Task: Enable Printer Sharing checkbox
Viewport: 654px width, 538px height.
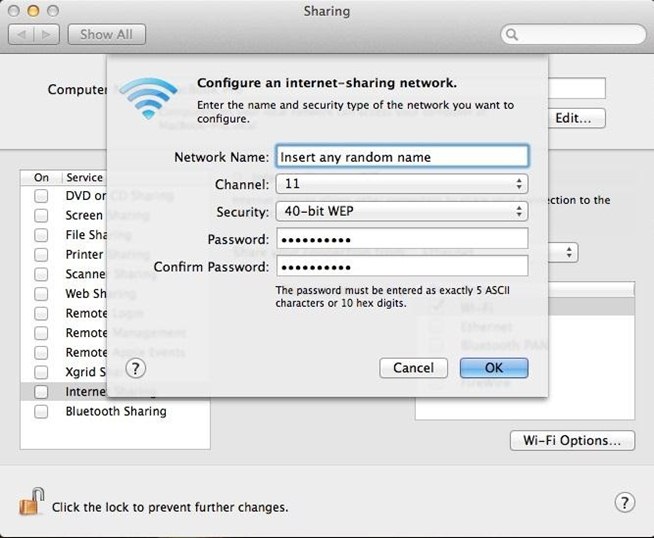Action: pos(41,254)
